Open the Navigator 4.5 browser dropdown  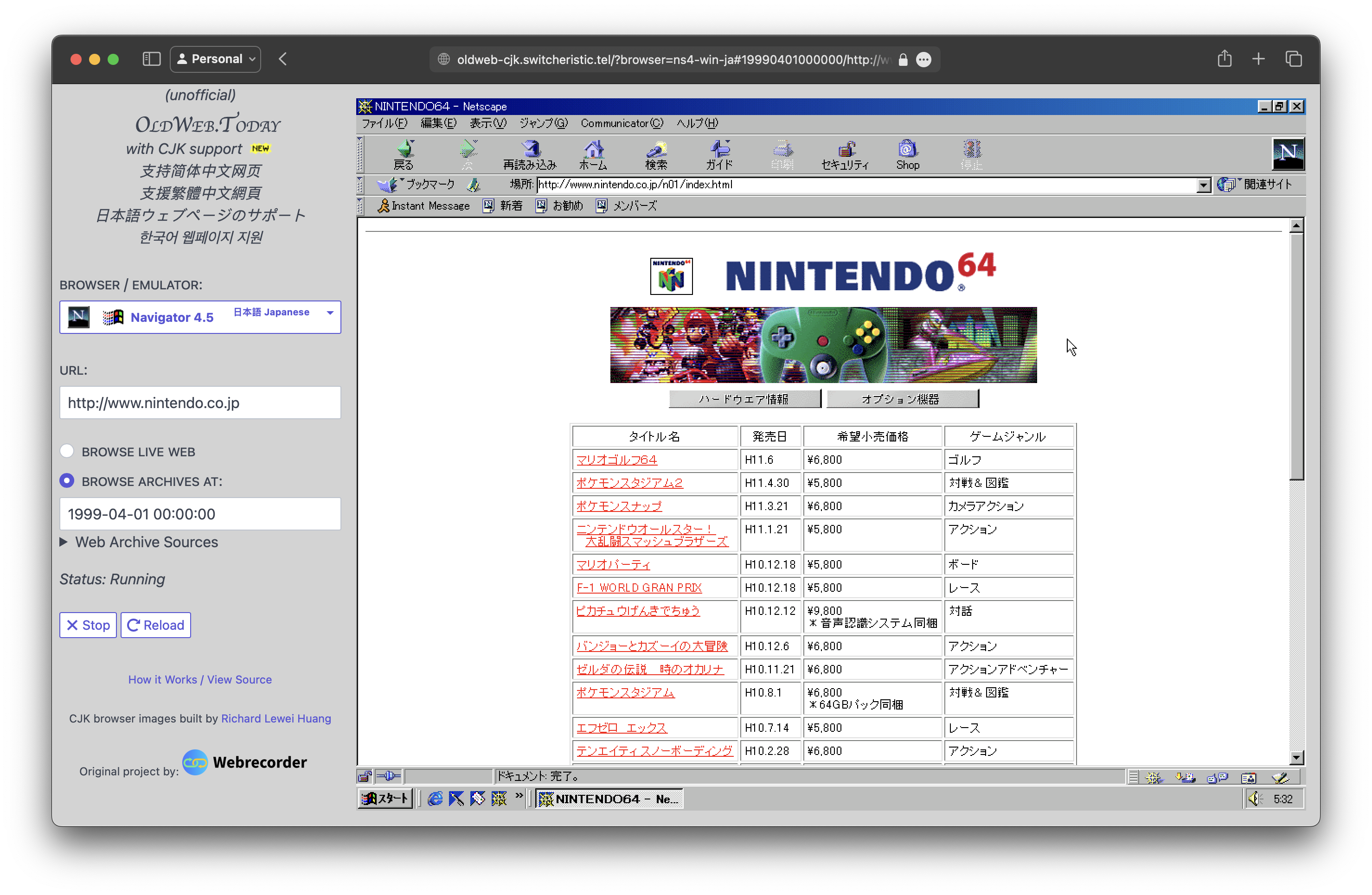click(x=200, y=317)
